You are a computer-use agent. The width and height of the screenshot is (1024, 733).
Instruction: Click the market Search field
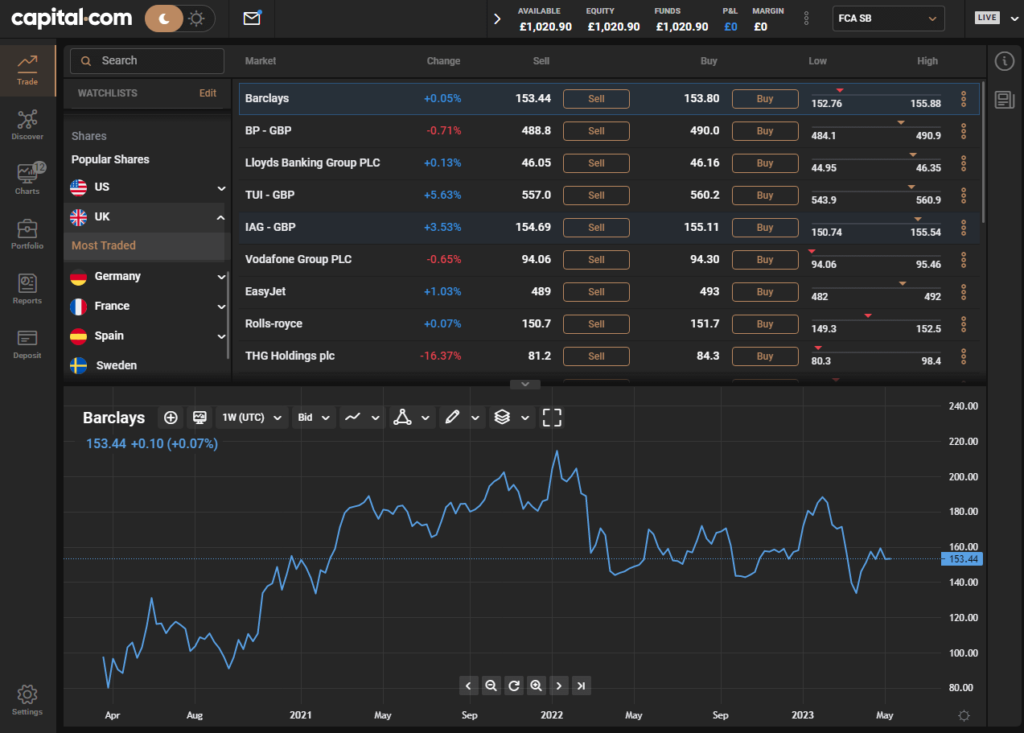(x=147, y=61)
